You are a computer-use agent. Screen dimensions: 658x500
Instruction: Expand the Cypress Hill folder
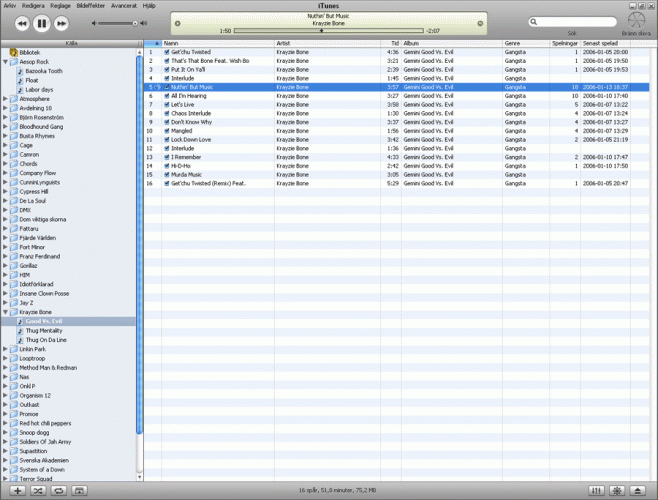(x=5, y=191)
